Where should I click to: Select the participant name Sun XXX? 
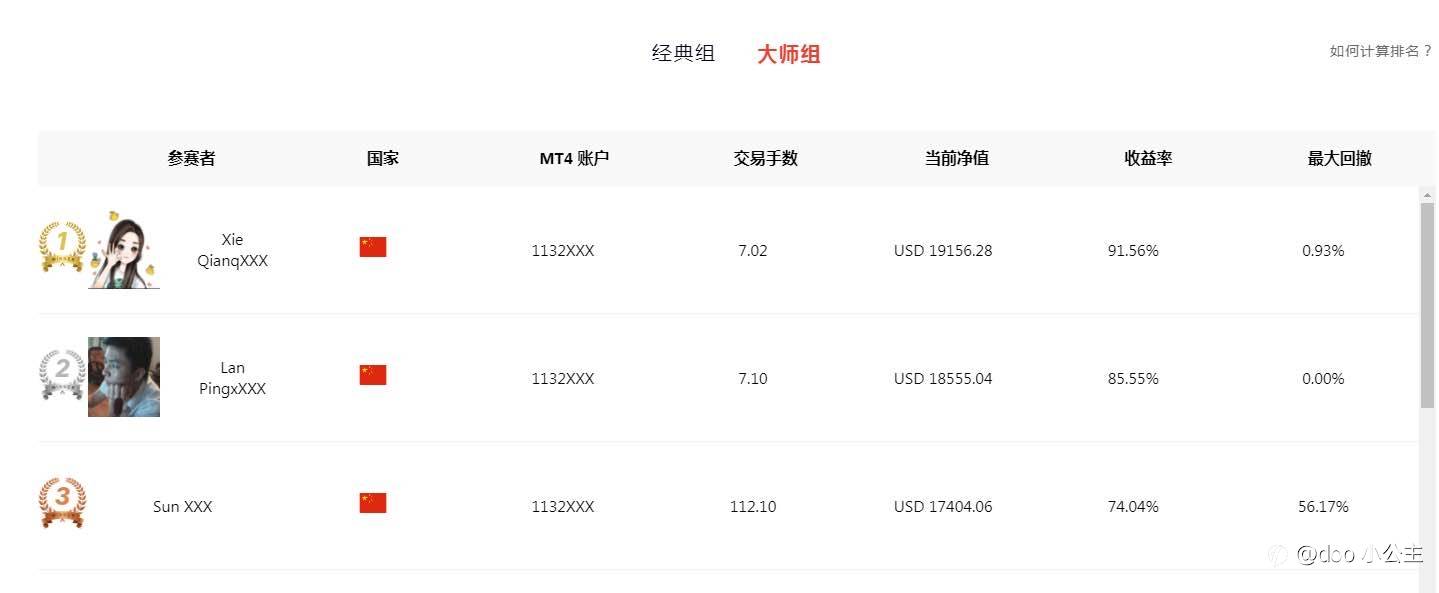click(183, 507)
